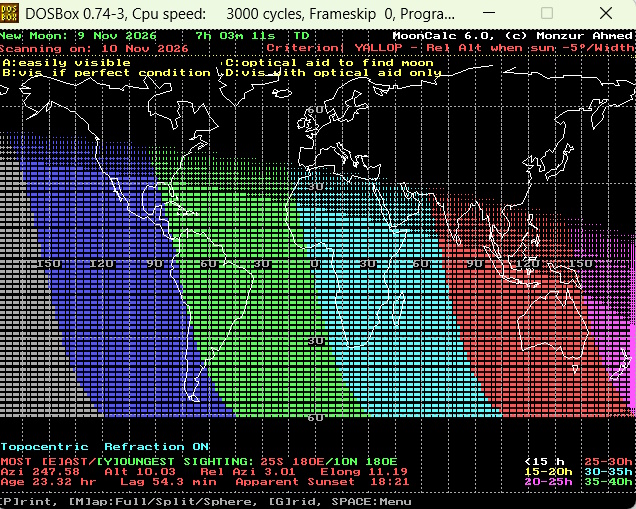Click the 'Elong 11.19' value
Image resolution: width=636 pixels, height=509 pixels.
tap(364, 472)
